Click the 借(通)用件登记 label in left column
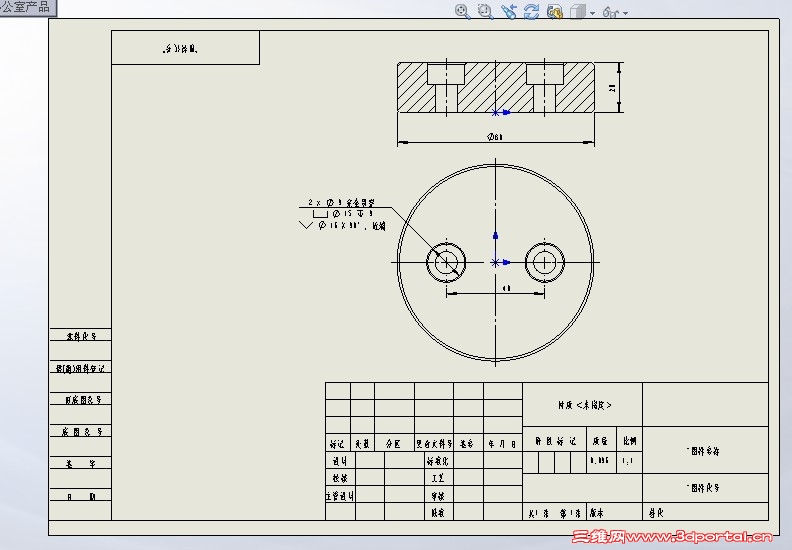This screenshot has width=792, height=550. [x=80, y=368]
